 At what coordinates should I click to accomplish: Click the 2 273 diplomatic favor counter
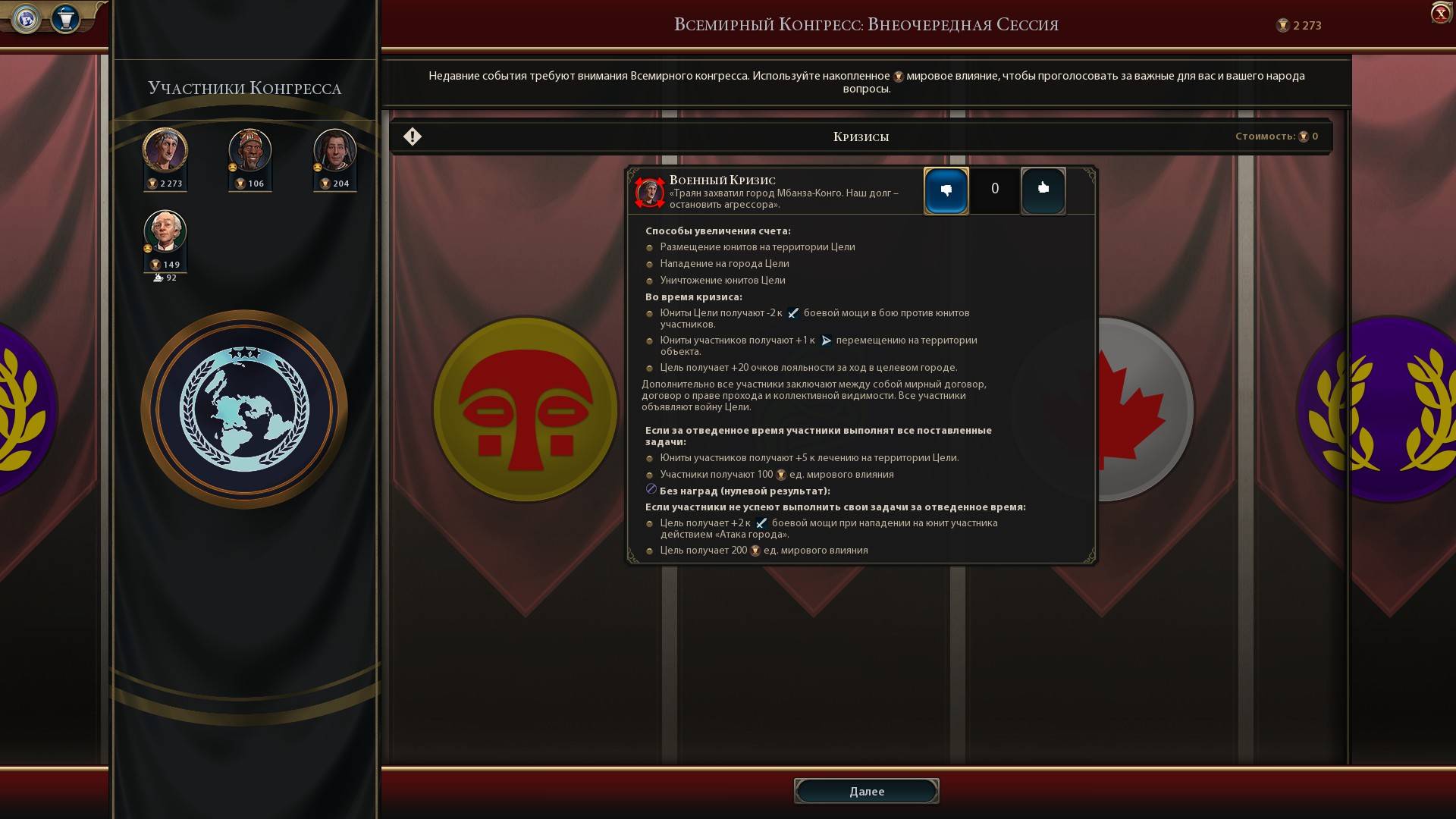(x=1299, y=26)
